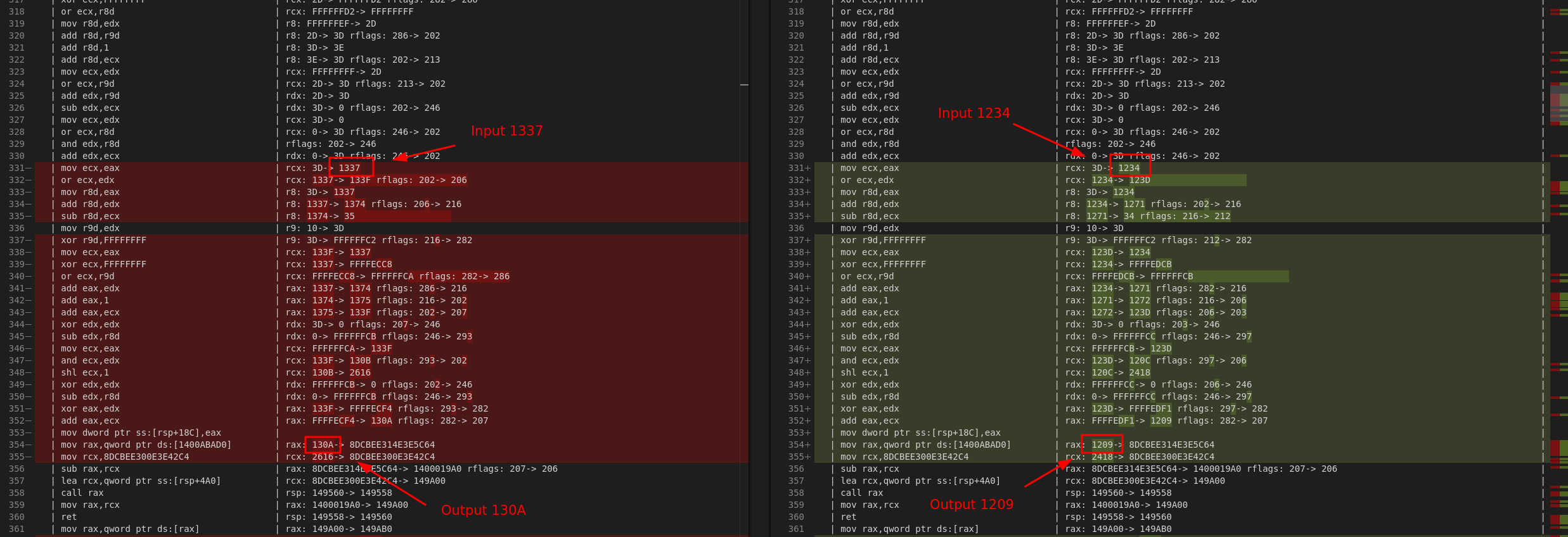Click the added-line marker at line 348
The width and height of the screenshot is (1568, 537).
808,372
